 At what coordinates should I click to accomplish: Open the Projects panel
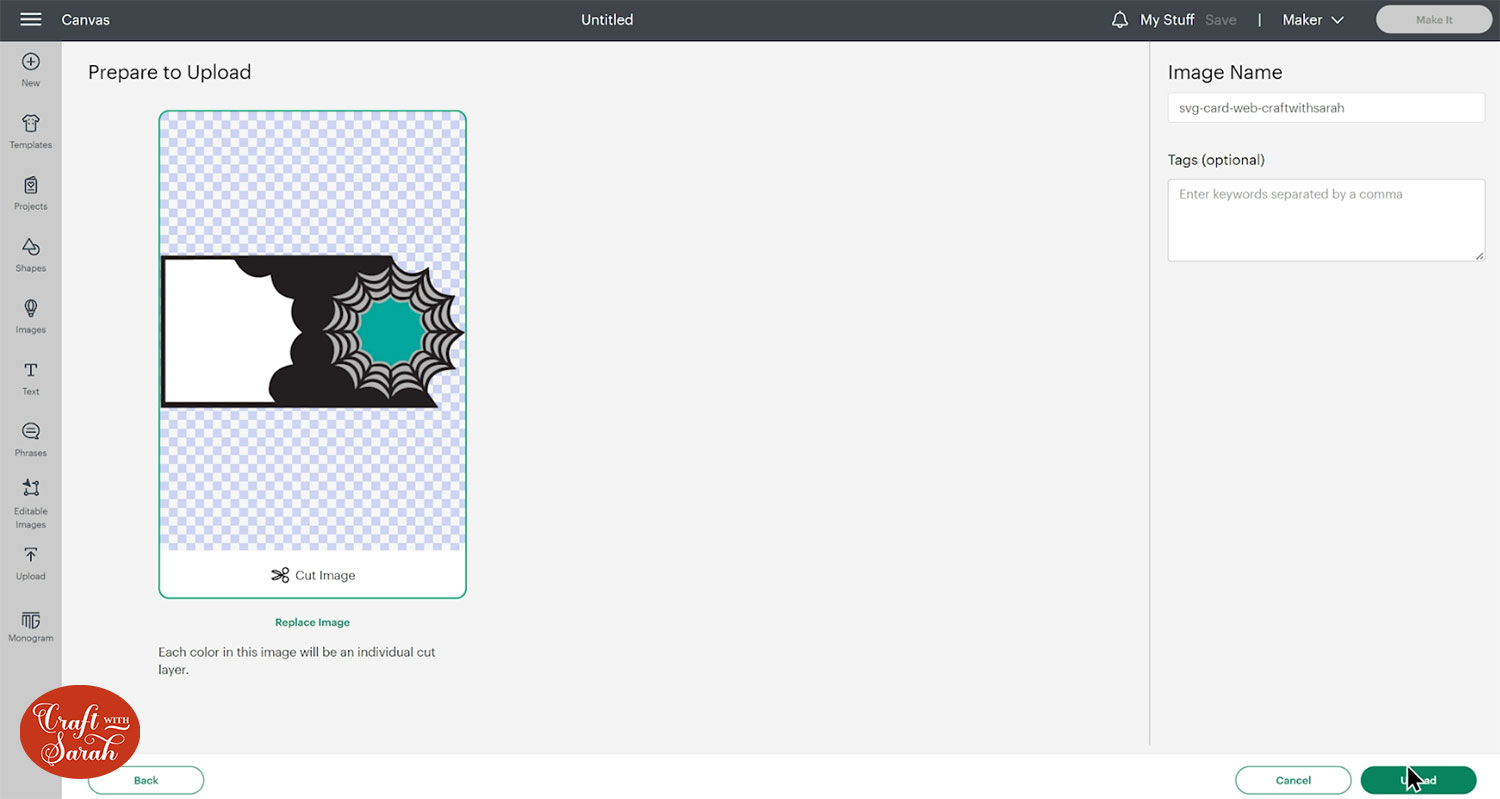coord(31,194)
